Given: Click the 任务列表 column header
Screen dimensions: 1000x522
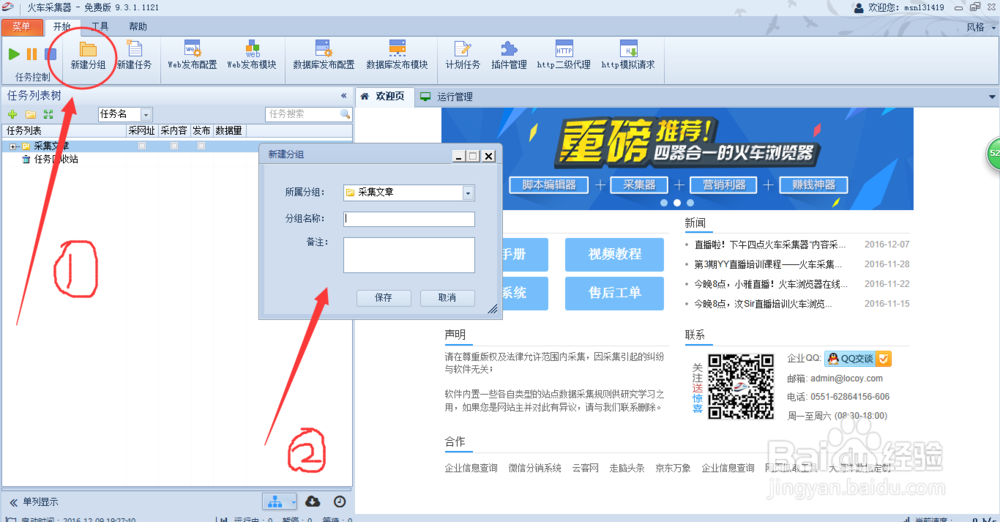Looking at the screenshot, I should pyautogui.click(x=64, y=131).
